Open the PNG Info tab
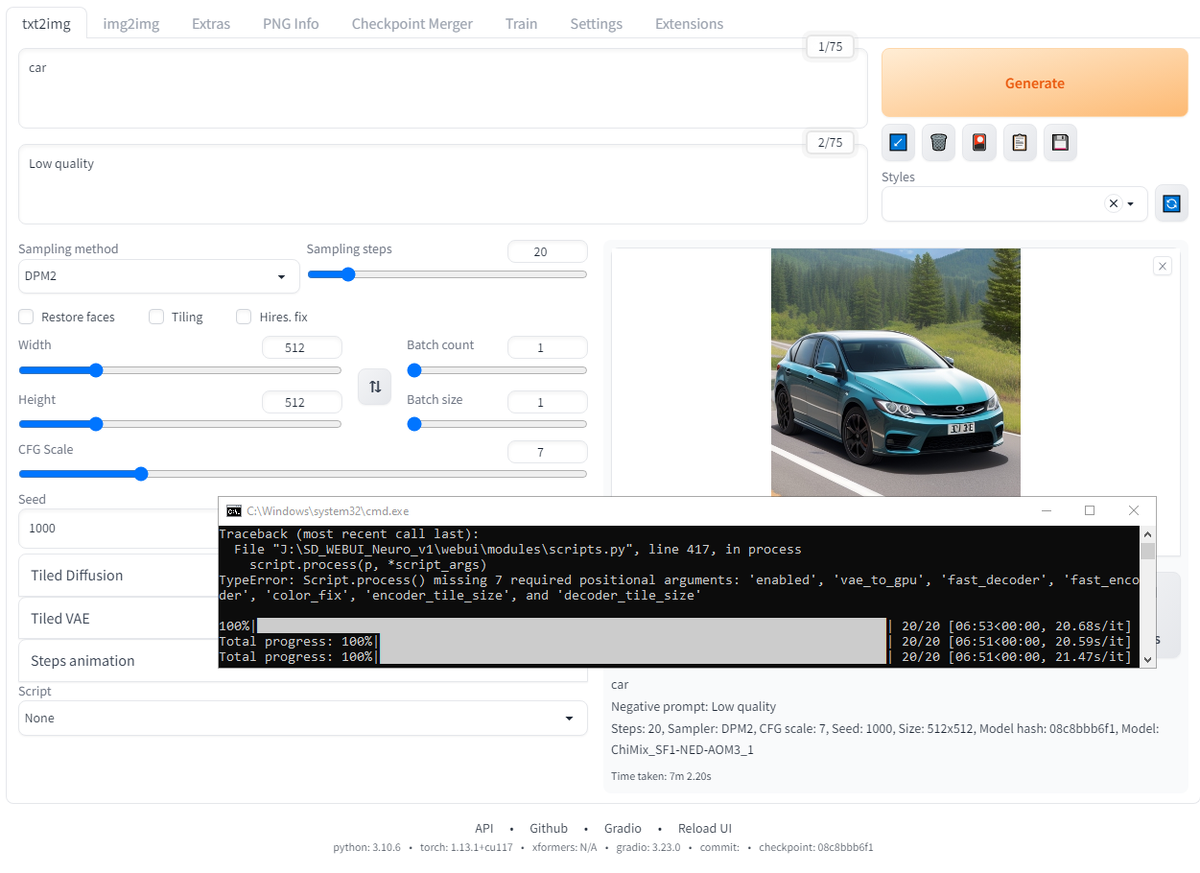The image size is (1200, 873). pyautogui.click(x=291, y=23)
